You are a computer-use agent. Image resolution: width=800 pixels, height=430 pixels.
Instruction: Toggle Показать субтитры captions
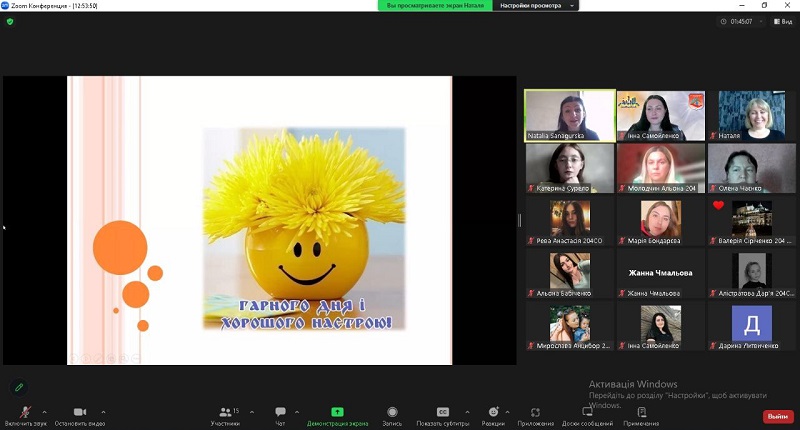[443, 413]
